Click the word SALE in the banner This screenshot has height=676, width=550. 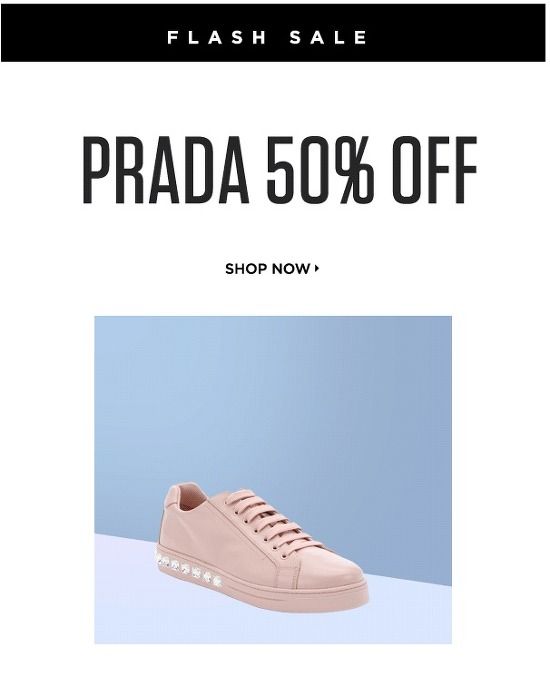(328, 38)
